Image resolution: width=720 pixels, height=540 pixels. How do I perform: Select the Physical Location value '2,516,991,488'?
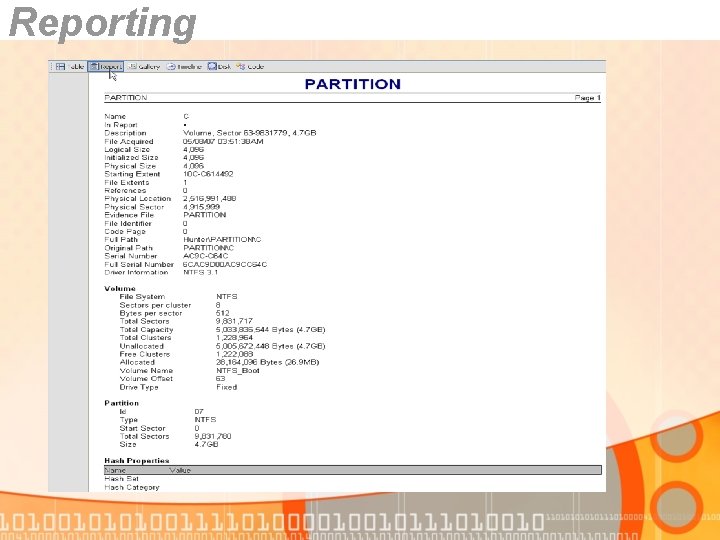pos(209,199)
